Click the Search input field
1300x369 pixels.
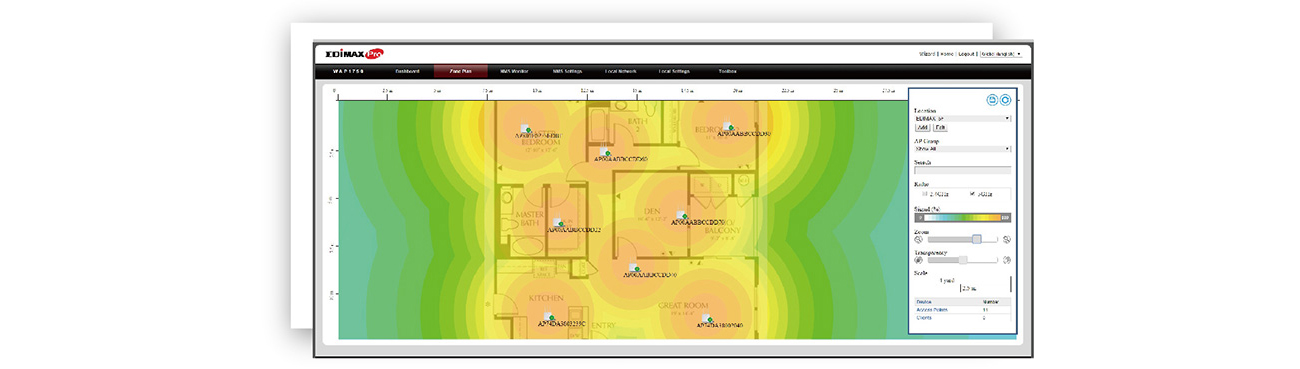click(963, 170)
